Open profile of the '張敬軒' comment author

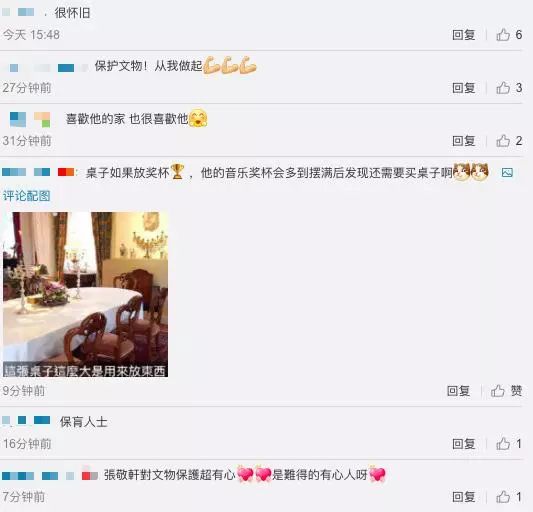tap(50, 475)
